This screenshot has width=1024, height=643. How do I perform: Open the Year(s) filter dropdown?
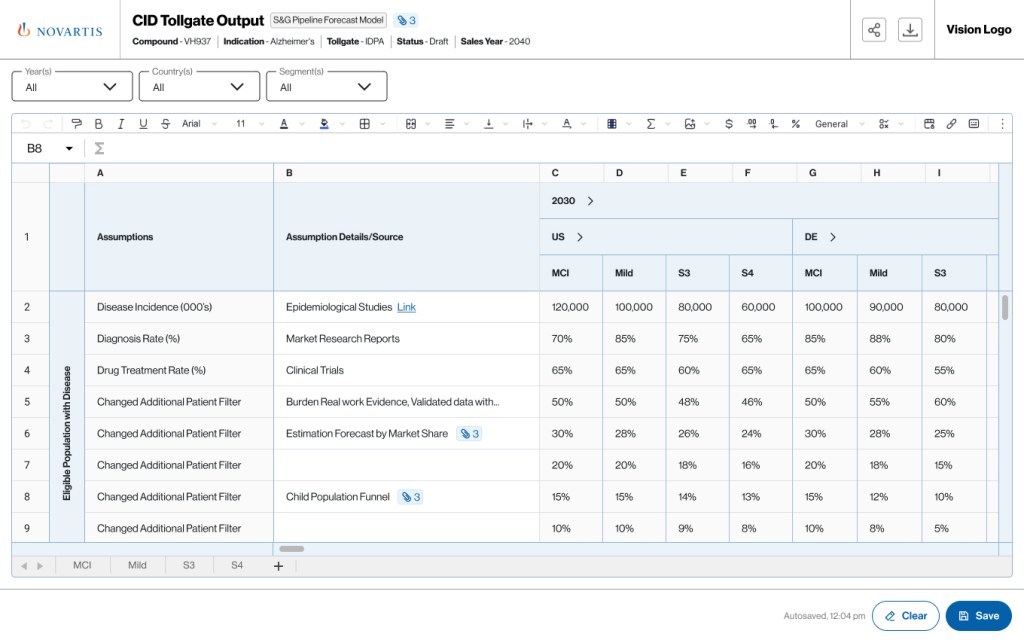click(x=72, y=87)
